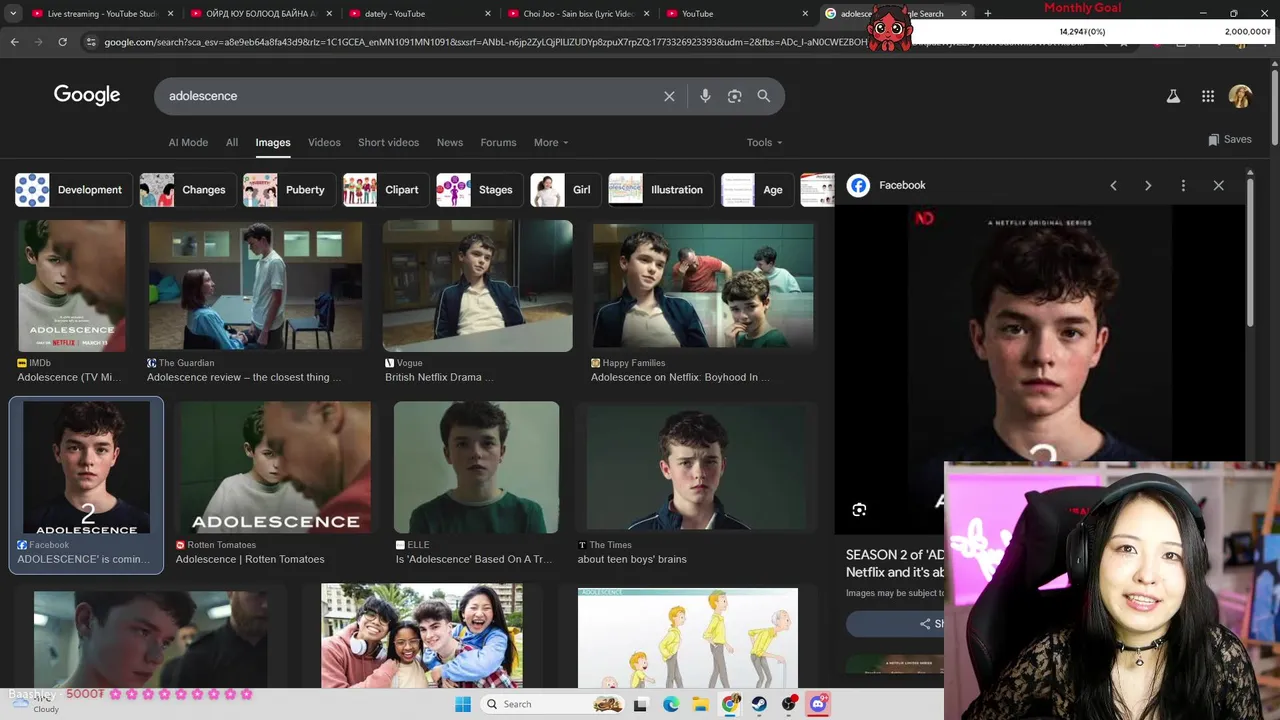Image resolution: width=1280 pixels, height=720 pixels.
Task: Open Saves collection
Action: click(x=1230, y=139)
